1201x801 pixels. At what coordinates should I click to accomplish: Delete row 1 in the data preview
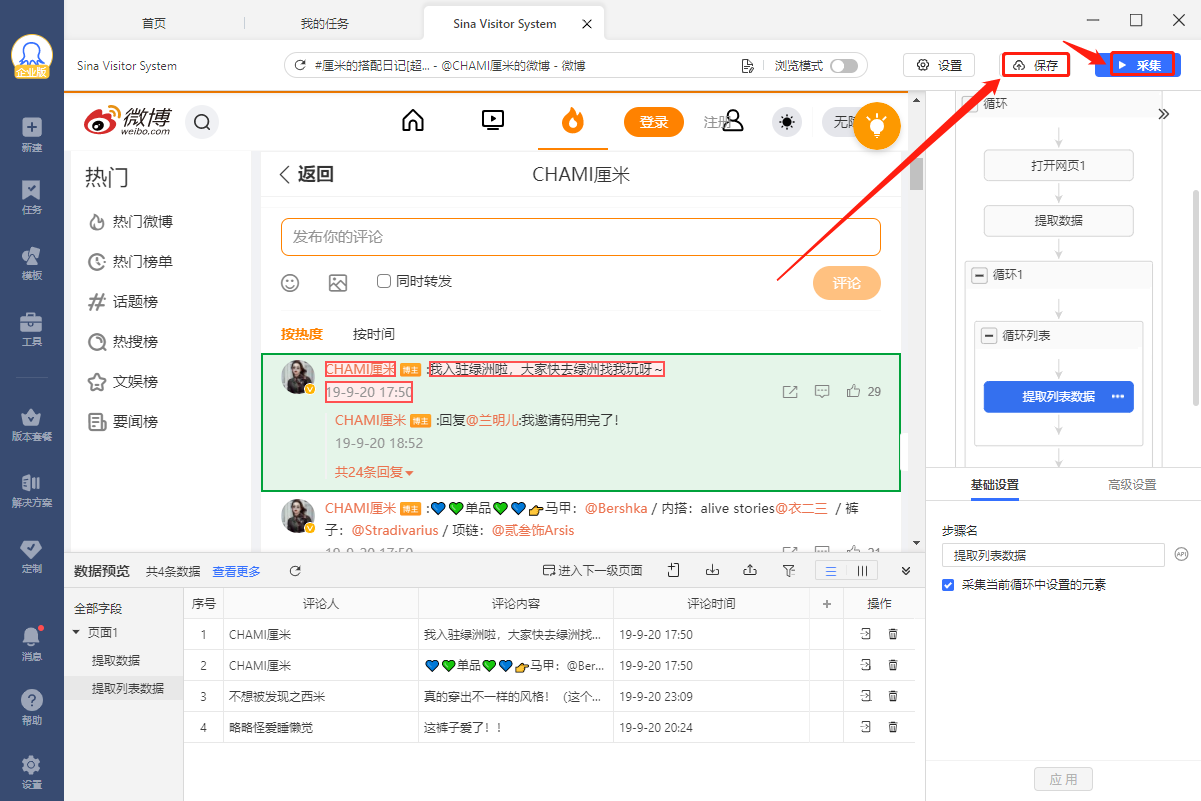[x=893, y=634]
